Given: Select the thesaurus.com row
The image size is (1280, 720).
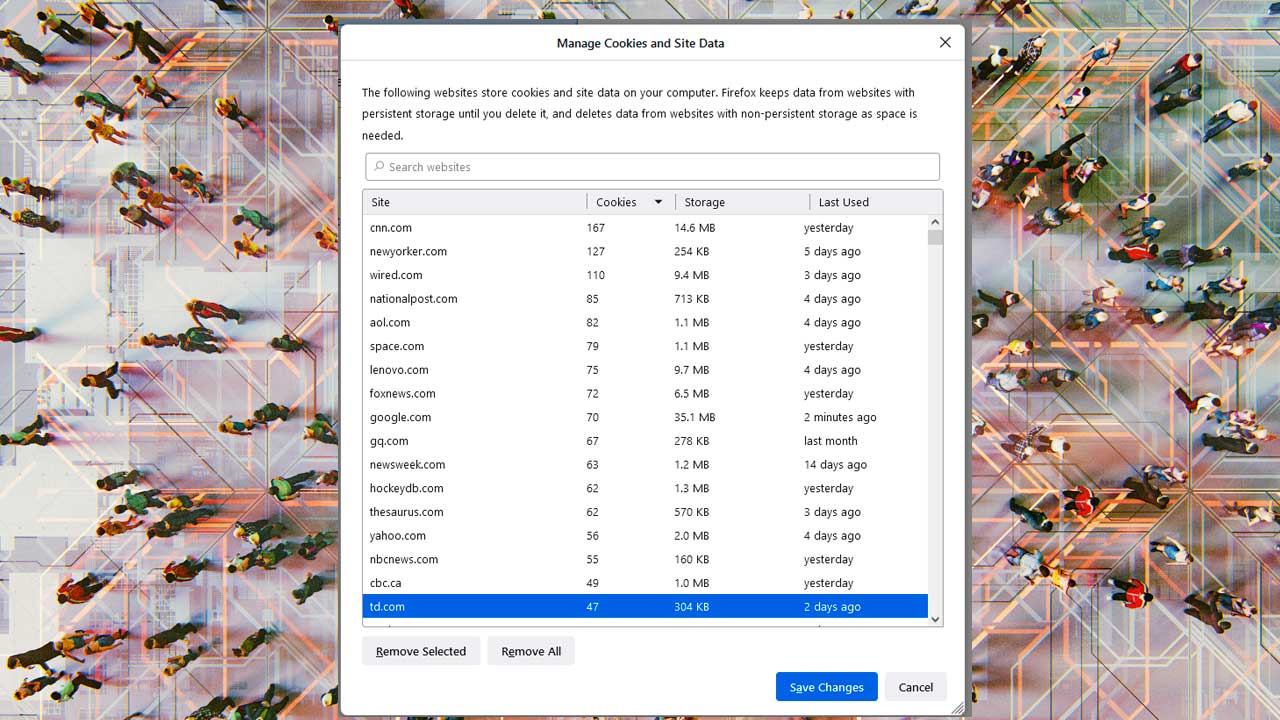Looking at the screenshot, I should tap(645, 512).
